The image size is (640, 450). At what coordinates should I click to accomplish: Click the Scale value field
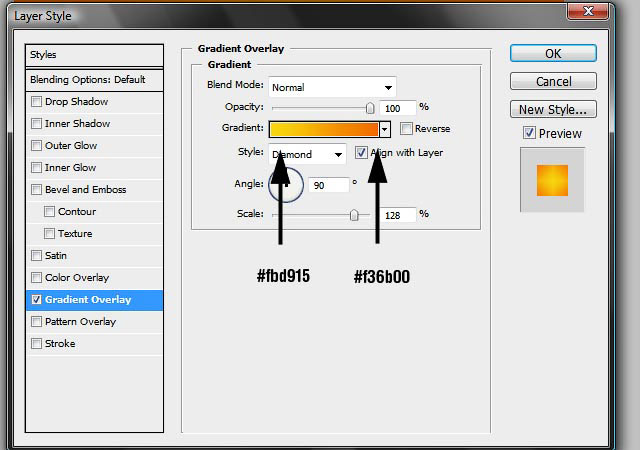click(x=398, y=215)
